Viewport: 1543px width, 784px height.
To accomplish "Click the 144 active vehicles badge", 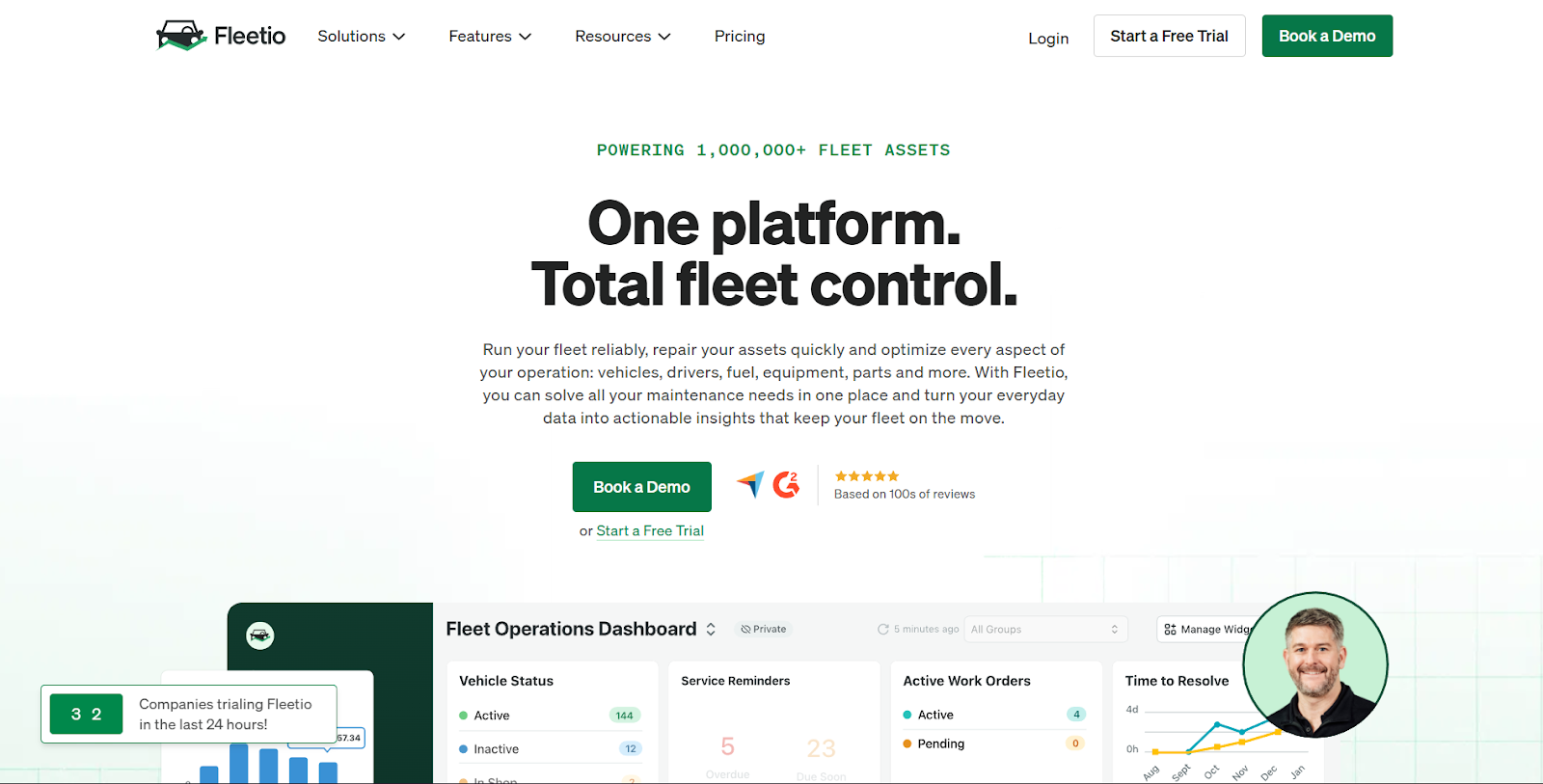I will pyautogui.click(x=625, y=716).
